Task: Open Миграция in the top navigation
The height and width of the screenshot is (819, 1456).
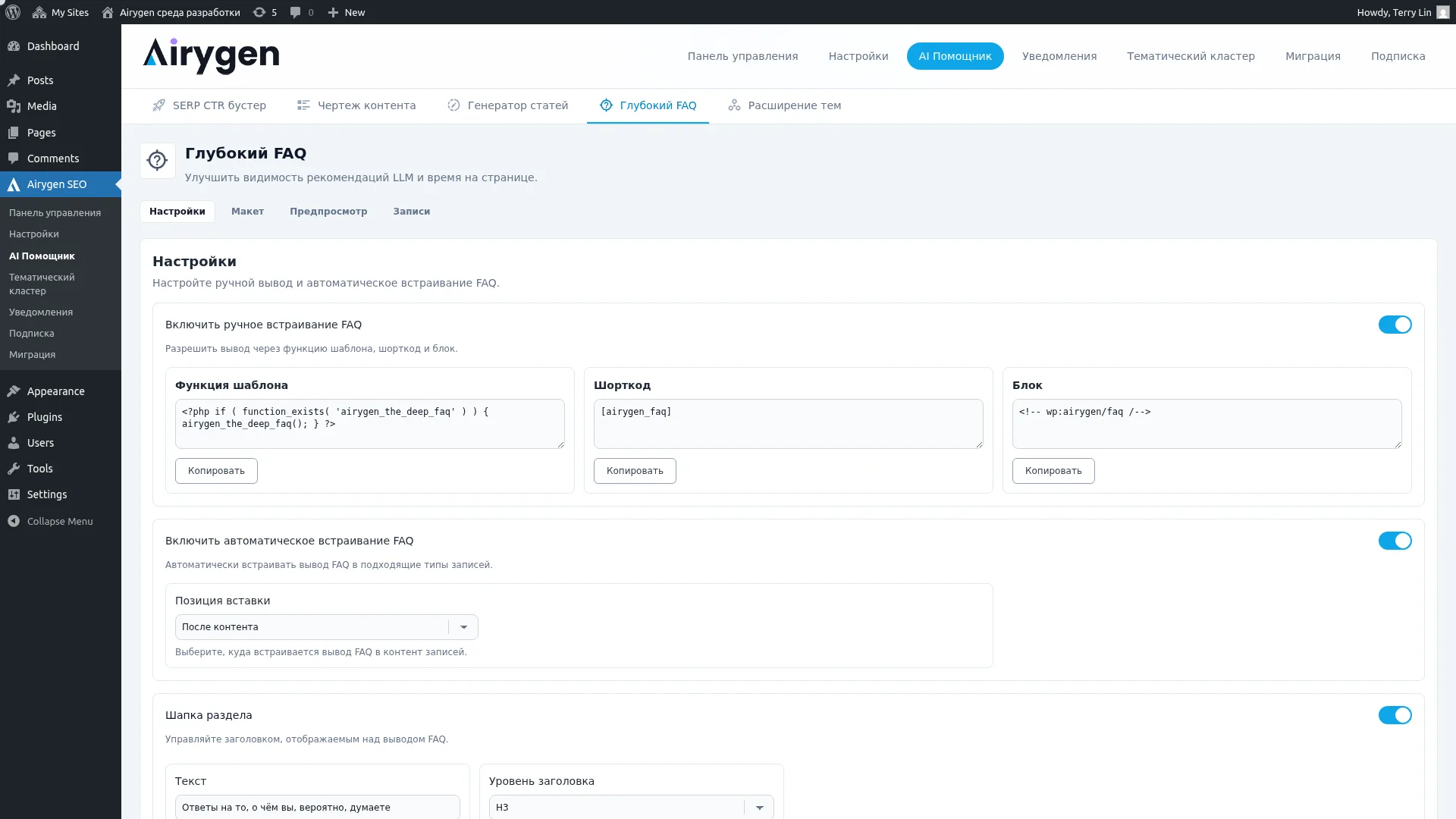Action: (x=1313, y=56)
